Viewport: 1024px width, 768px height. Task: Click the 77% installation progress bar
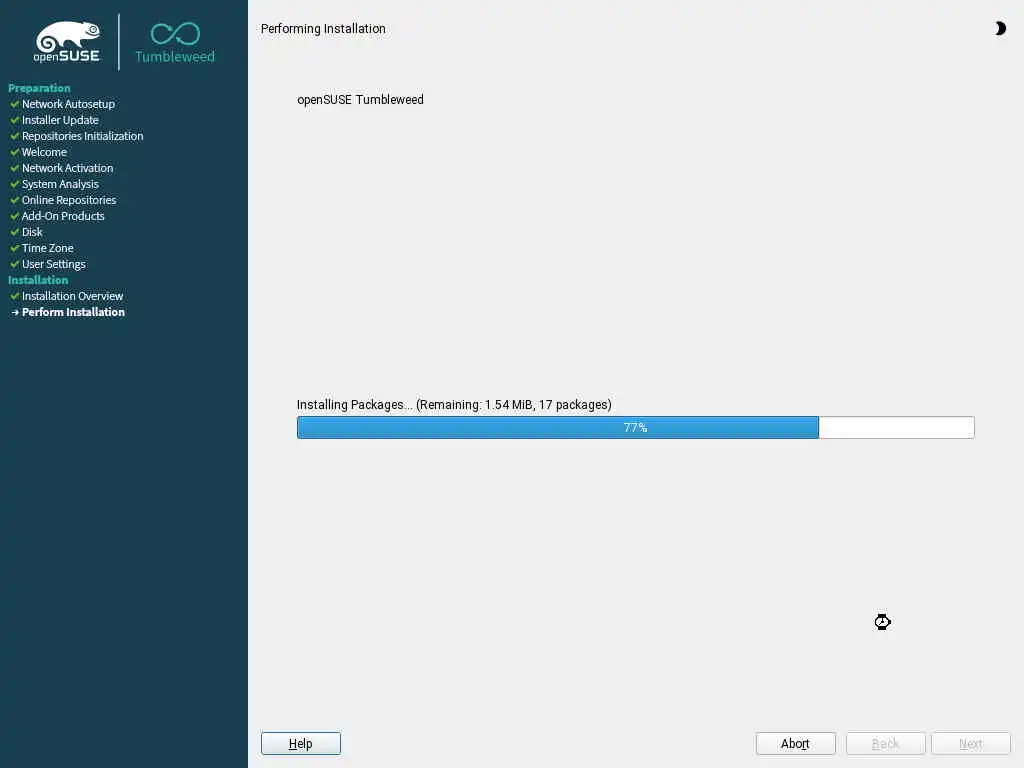tap(635, 427)
